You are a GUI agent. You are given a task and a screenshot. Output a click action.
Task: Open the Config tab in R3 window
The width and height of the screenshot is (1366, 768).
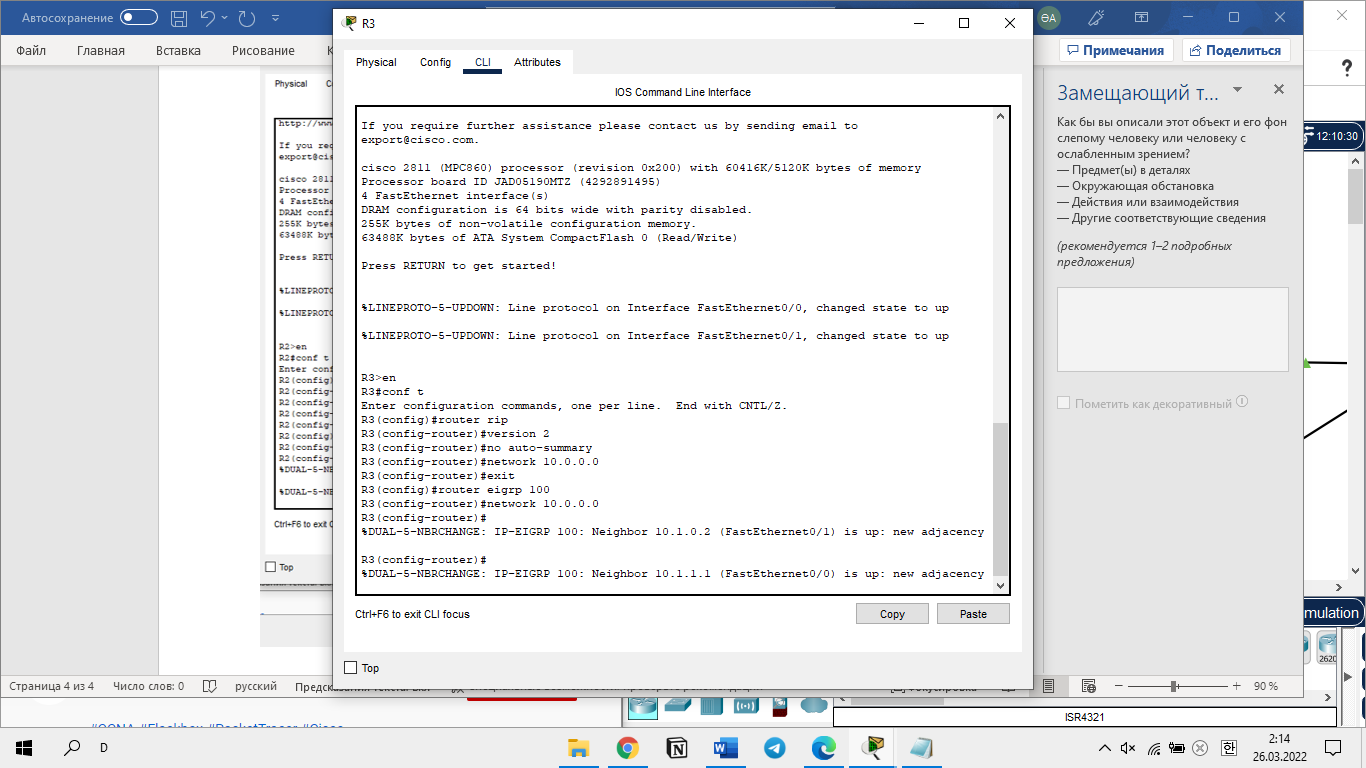(x=435, y=62)
